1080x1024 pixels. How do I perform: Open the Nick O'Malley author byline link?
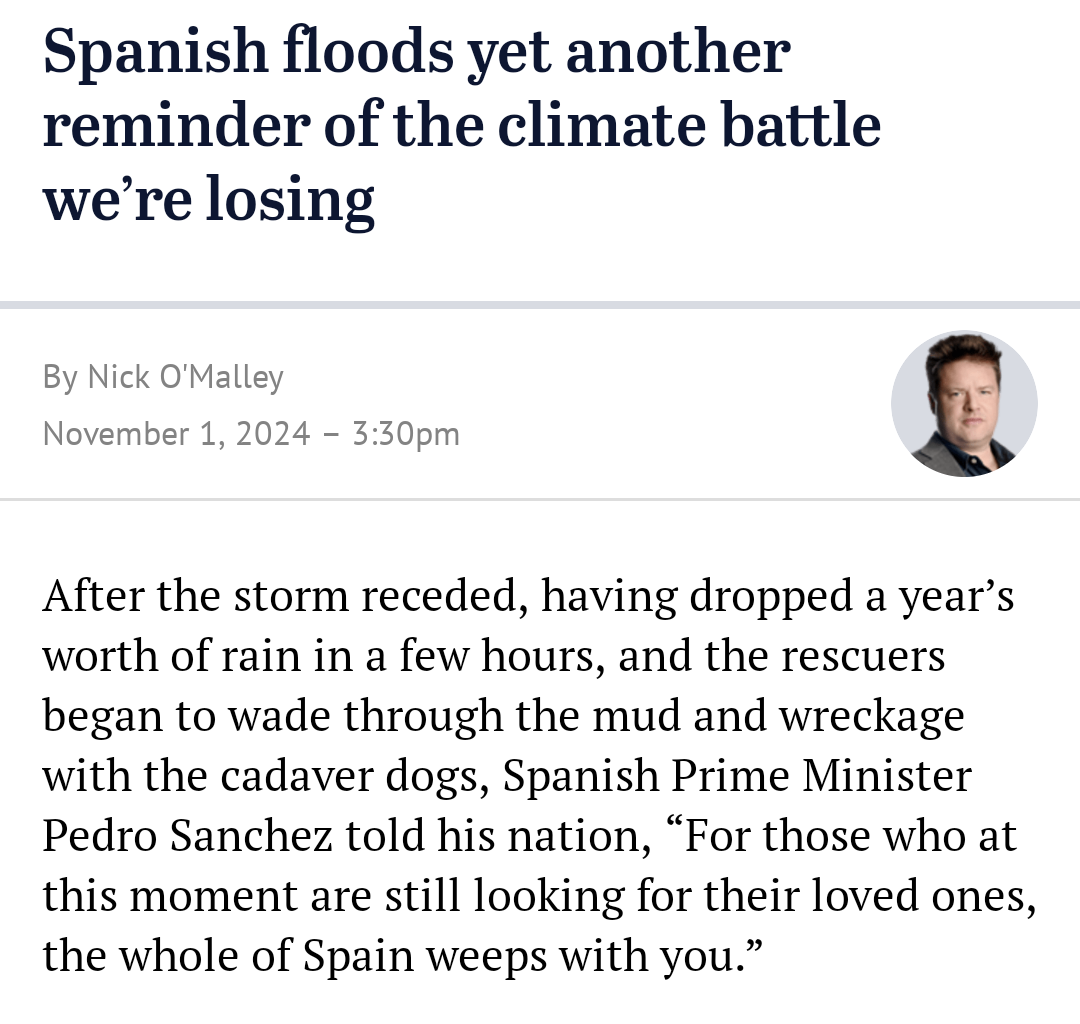tap(185, 377)
